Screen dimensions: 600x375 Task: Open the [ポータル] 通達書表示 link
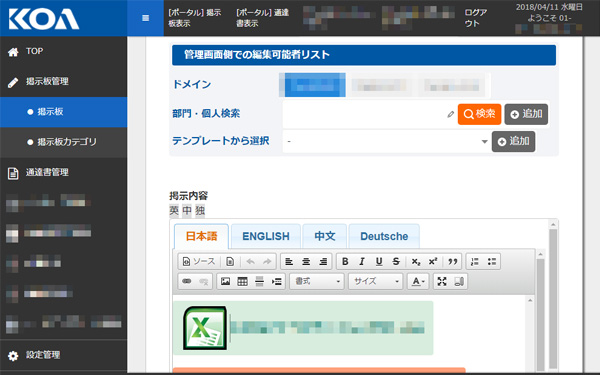pos(262,18)
